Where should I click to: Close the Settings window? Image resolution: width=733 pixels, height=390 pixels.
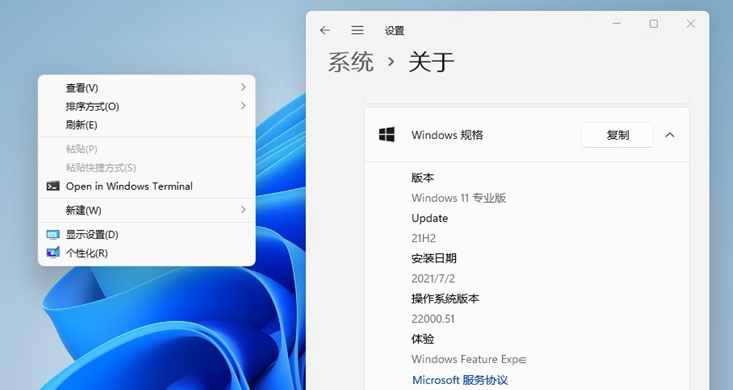[x=690, y=23]
